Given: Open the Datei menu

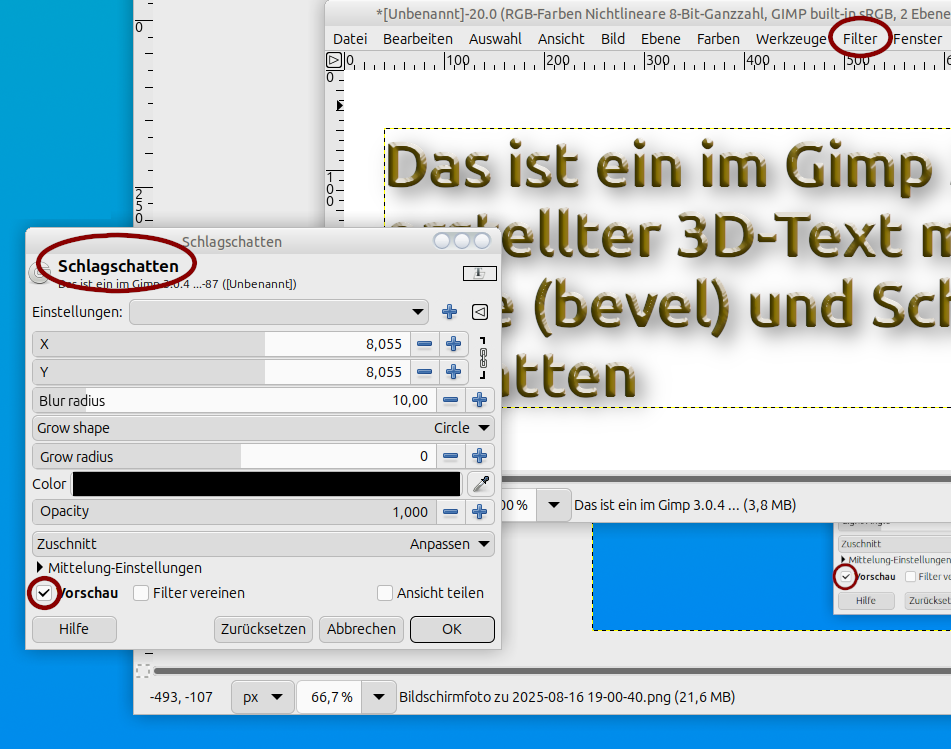Looking at the screenshot, I should (350, 39).
